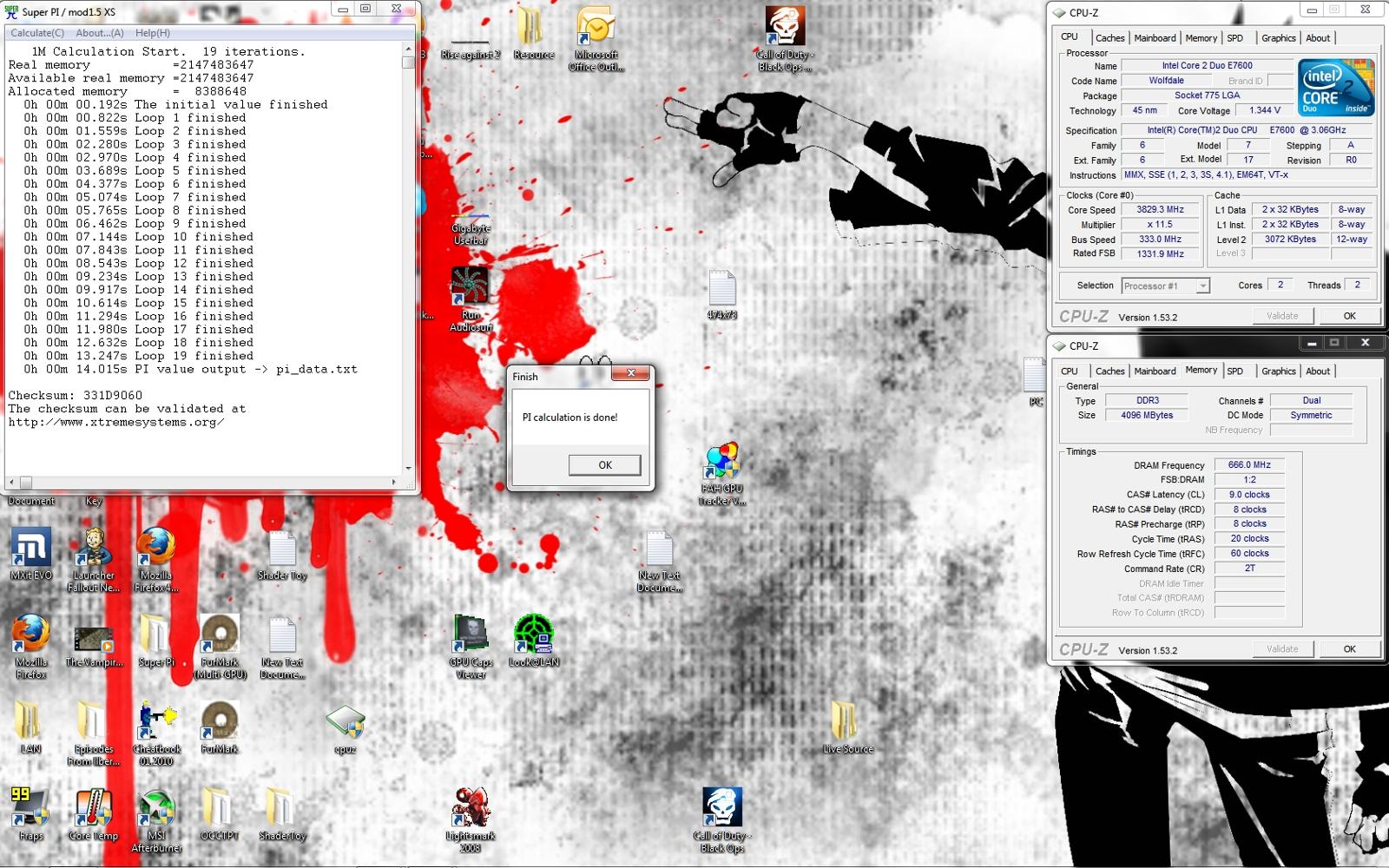The image size is (1389, 868).
Task: Click the Checksum: 331D9060 line
Action: (75, 395)
